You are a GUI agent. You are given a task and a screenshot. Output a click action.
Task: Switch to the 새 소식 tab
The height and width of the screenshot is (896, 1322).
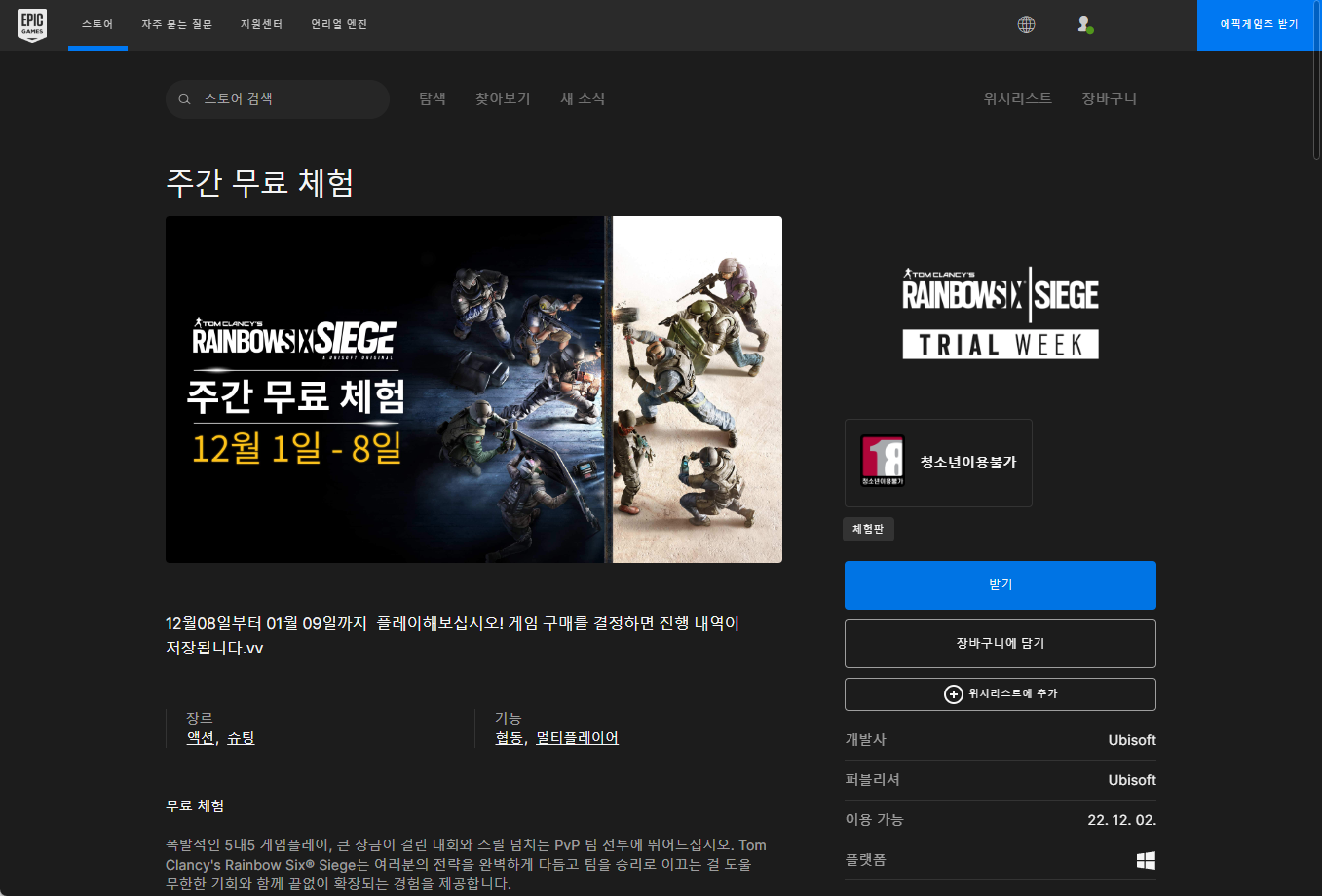583,98
